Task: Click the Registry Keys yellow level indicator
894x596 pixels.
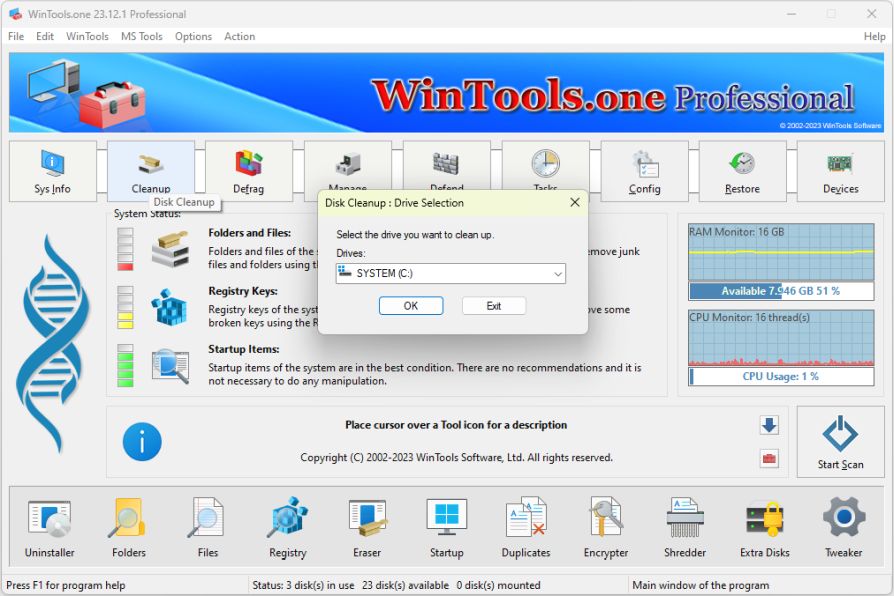Action: (125, 307)
